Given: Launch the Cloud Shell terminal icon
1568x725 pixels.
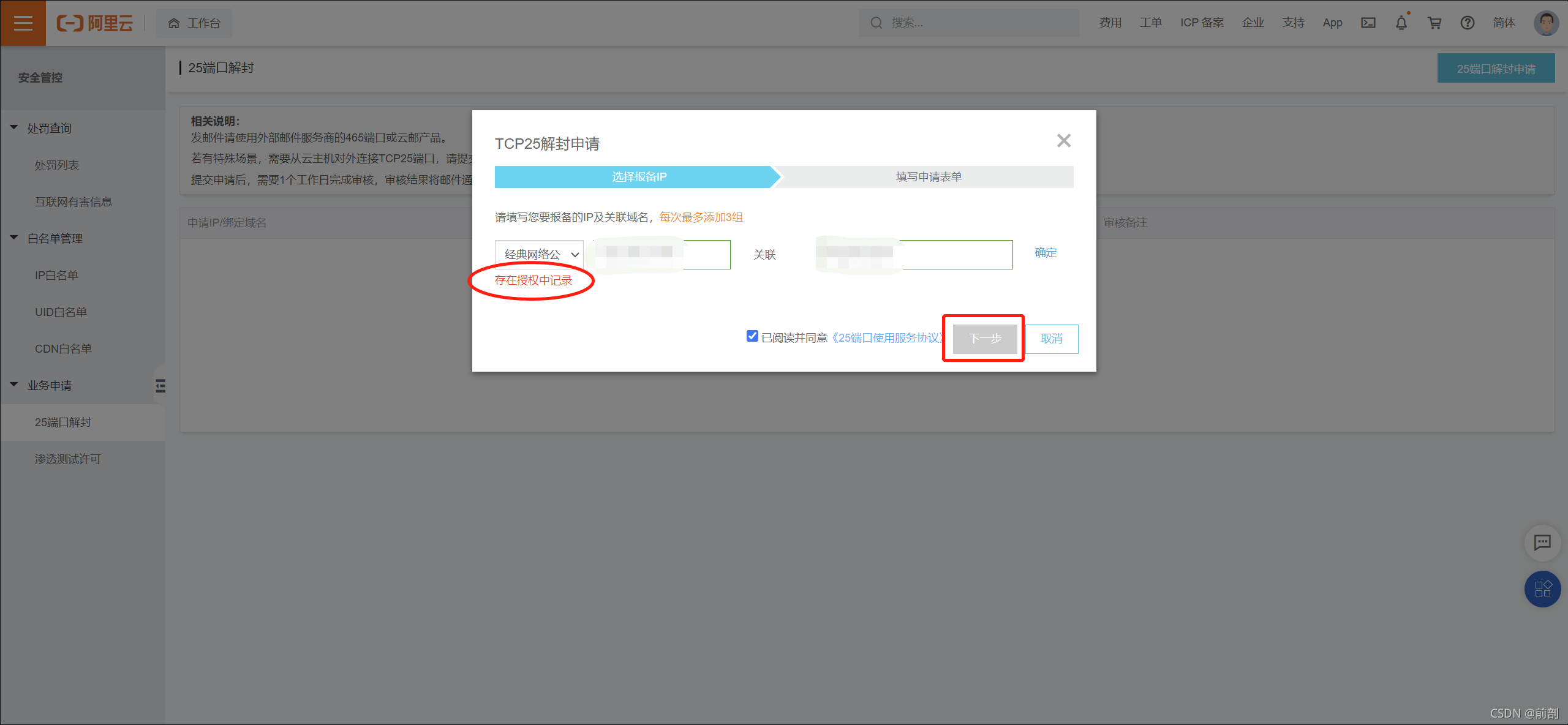Looking at the screenshot, I should (x=1368, y=23).
